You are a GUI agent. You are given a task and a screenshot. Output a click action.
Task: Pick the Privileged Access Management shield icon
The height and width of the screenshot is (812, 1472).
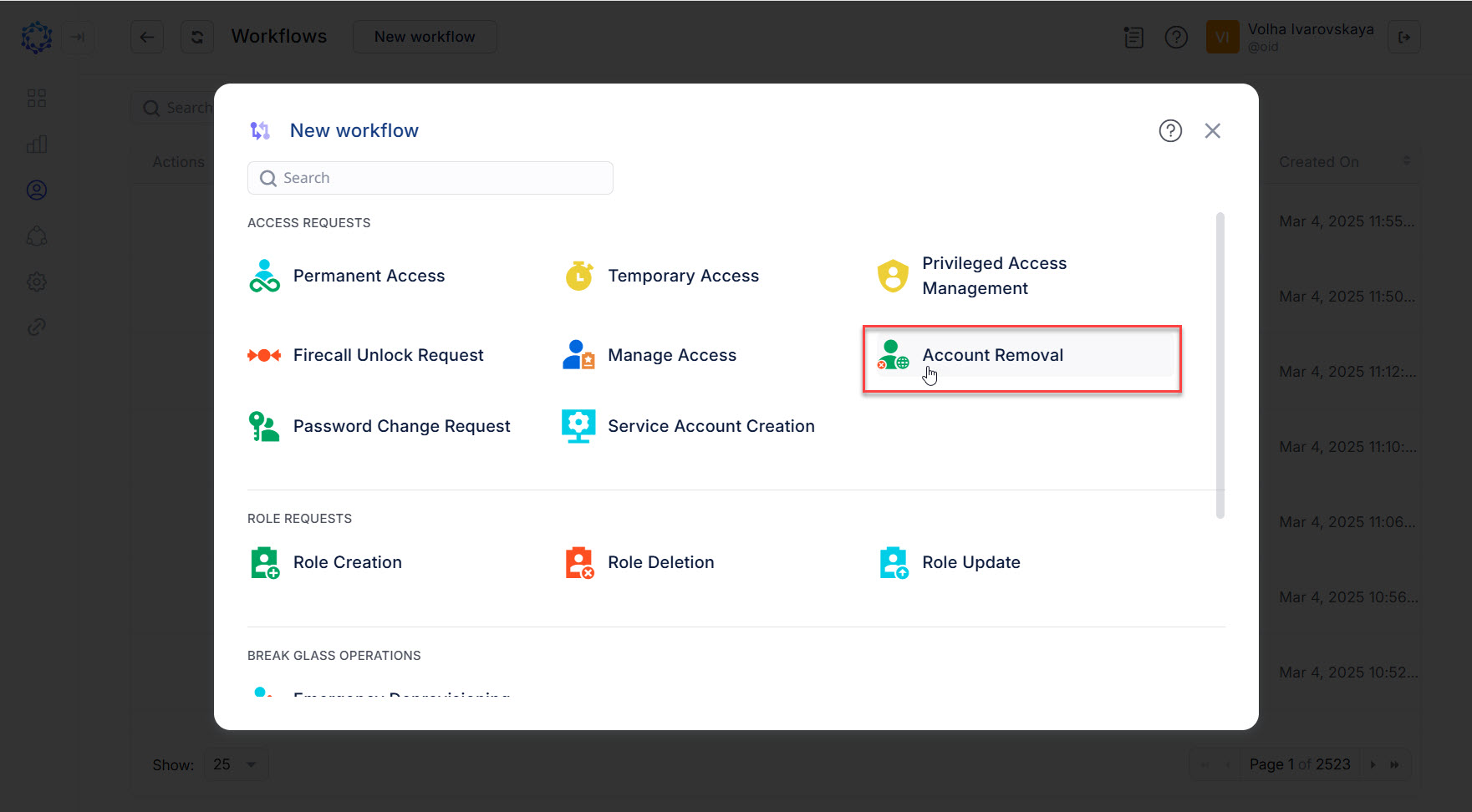pos(893,275)
